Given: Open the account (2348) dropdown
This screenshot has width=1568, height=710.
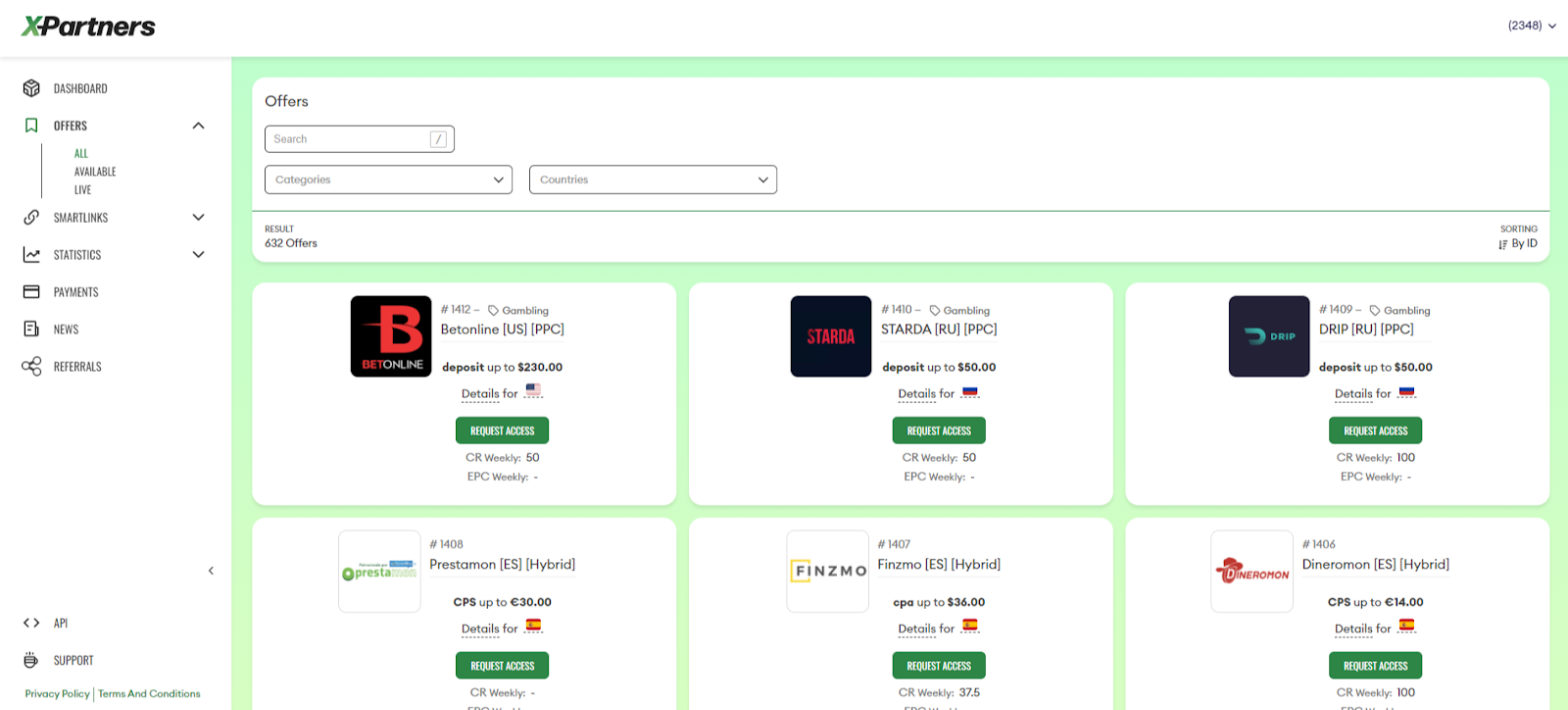Looking at the screenshot, I should click(1532, 25).
